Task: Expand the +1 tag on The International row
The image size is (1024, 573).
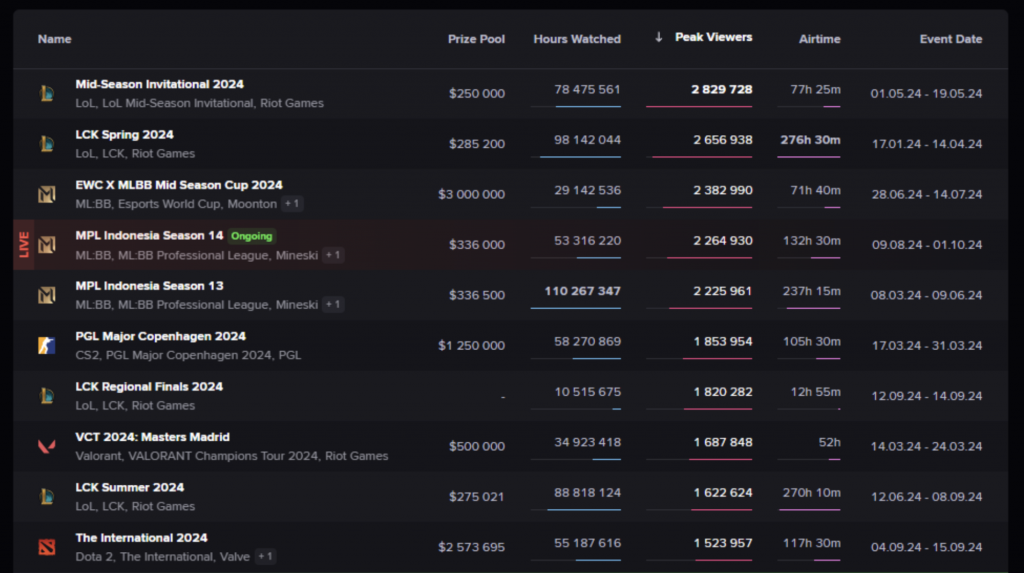Action: click(x=264, y=557)
